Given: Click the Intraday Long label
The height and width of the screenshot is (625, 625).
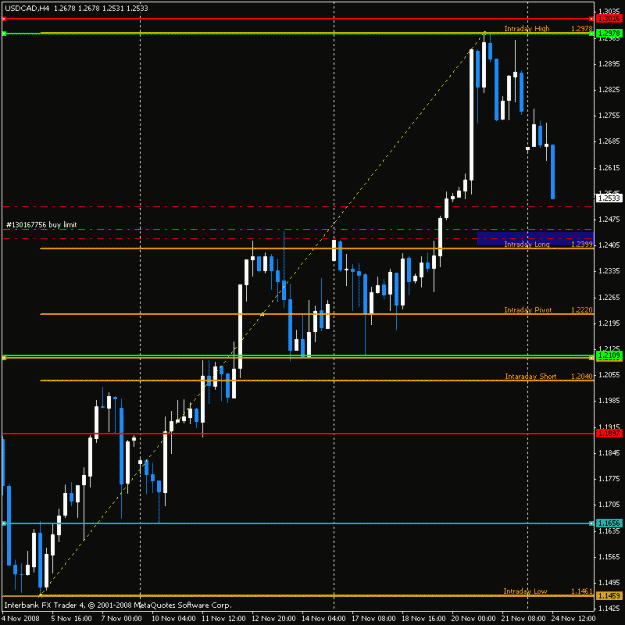Looking at the screenshot, I should (x=527, y=244).
